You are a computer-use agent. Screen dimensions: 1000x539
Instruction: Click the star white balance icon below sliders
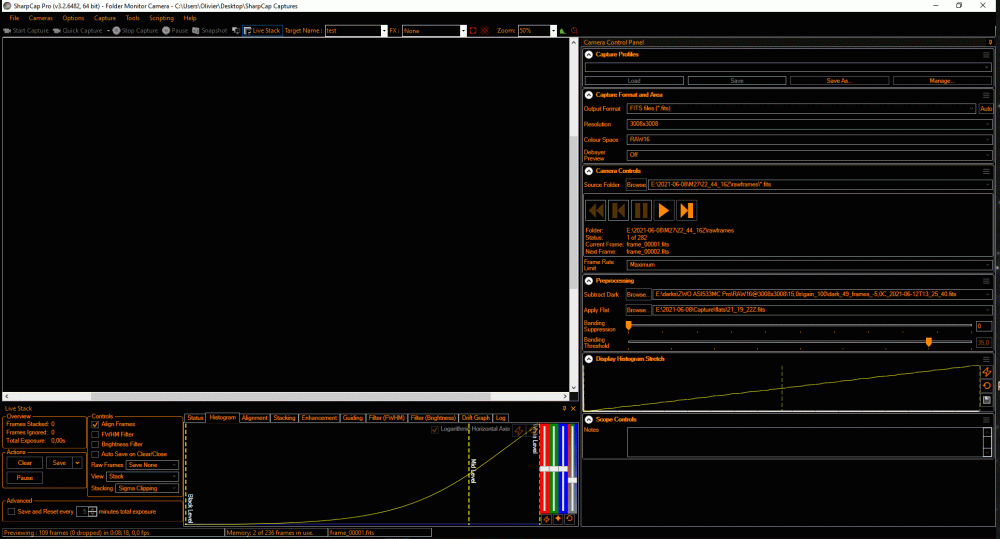tap(558, 519)
